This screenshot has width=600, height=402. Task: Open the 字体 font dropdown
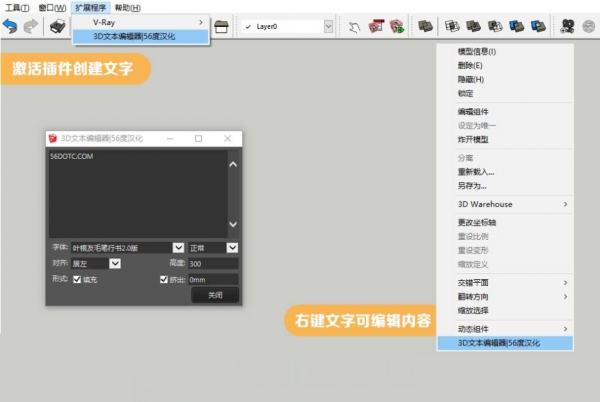(178, 247)
